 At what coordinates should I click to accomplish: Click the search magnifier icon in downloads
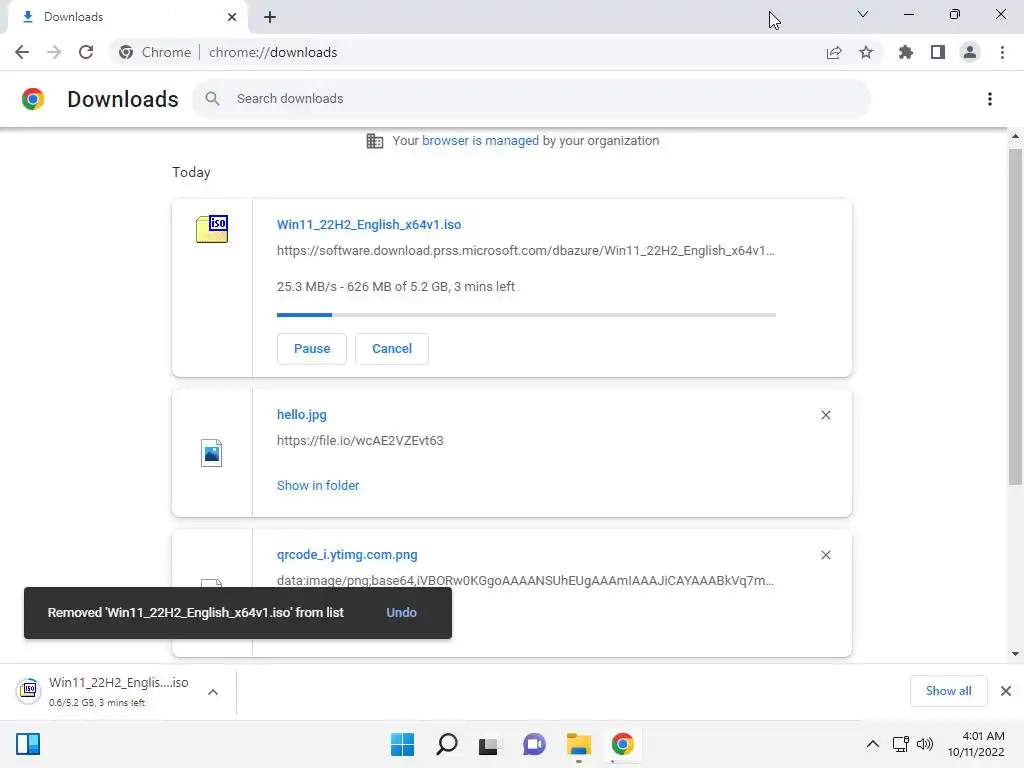pyautogui.click(x=212, y=99)
